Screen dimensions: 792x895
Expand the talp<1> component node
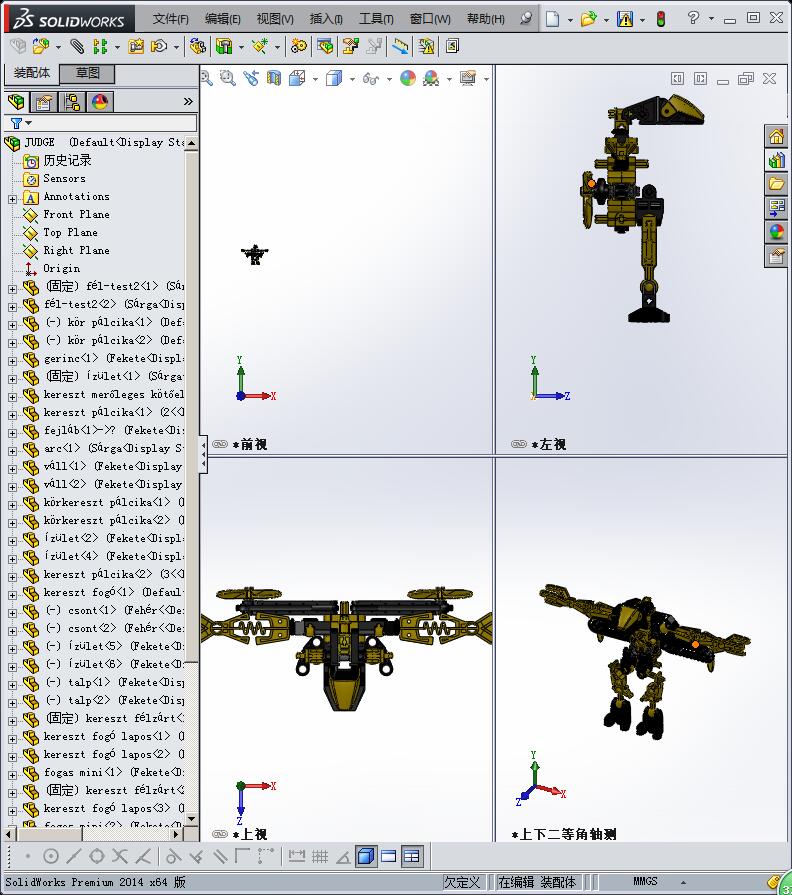coord(12,685)
